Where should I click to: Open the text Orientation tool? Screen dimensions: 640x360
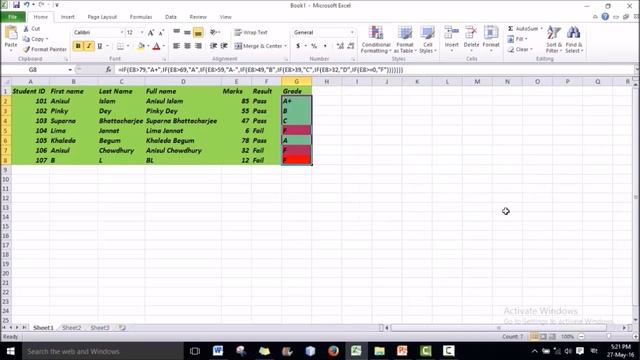coord(214,32)
